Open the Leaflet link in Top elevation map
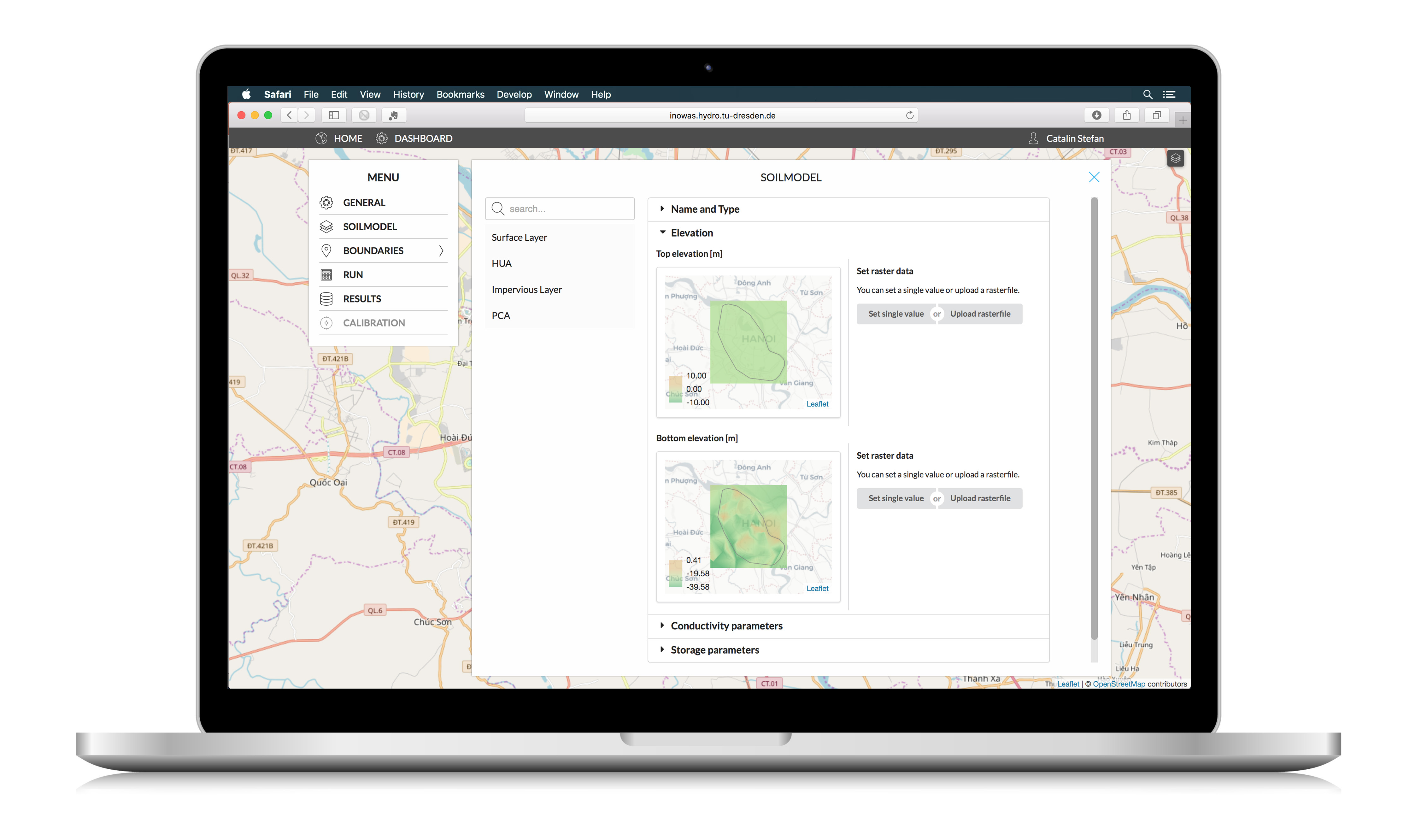 coord(817,404)
